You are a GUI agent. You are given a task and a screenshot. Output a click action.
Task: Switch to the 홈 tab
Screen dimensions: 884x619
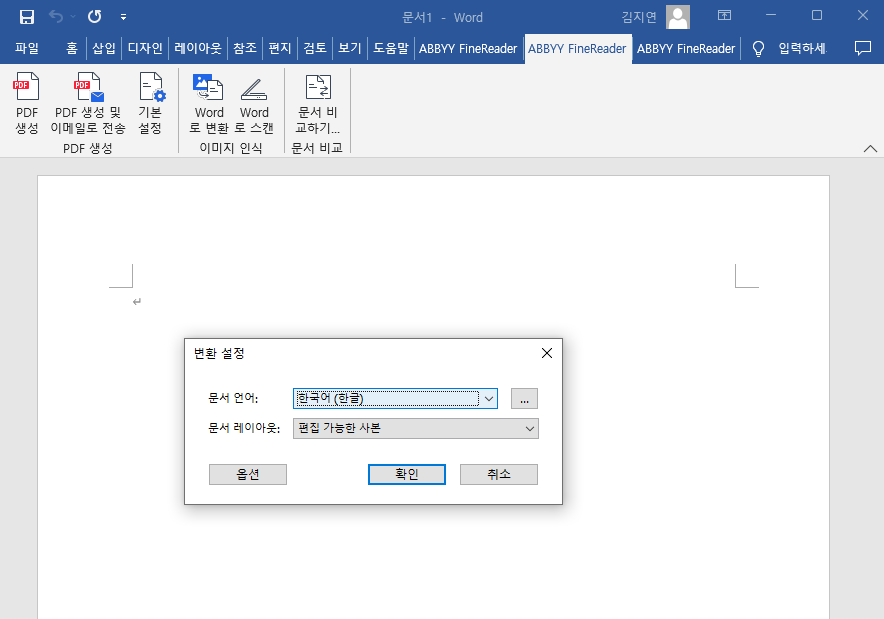pyautogui.click(x=72, y=48)
